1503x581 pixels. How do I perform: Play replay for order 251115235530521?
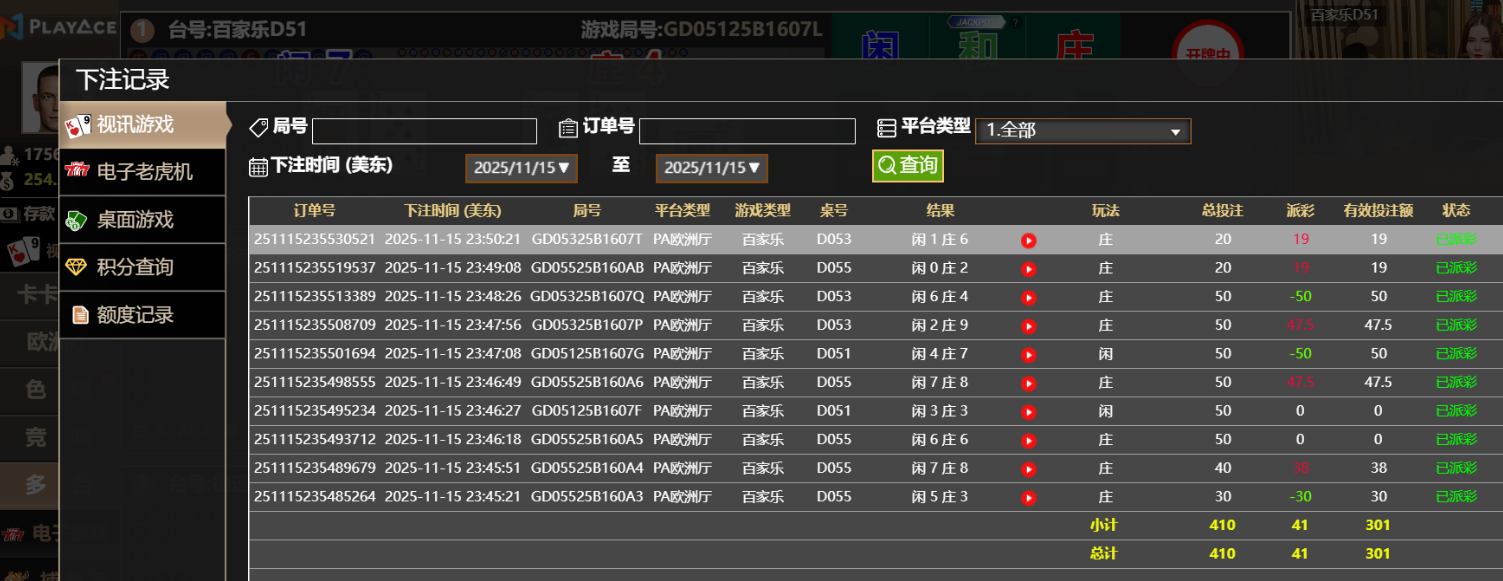(1028, 240)
